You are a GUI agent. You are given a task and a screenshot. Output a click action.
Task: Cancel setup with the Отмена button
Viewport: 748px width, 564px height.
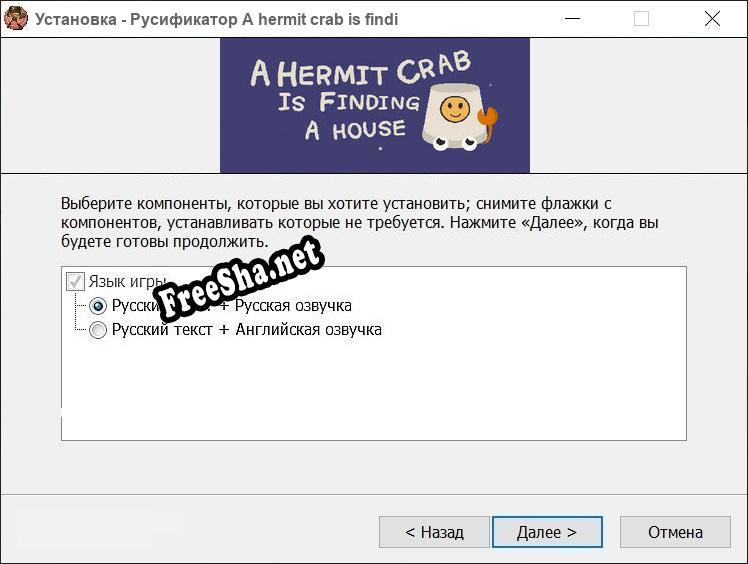[675, 532]
